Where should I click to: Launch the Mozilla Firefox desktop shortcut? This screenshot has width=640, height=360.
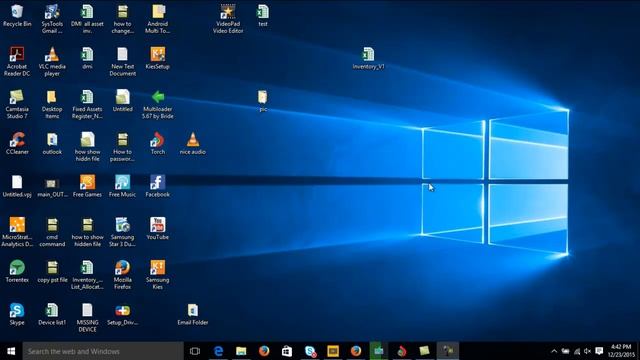click(122, 275)
